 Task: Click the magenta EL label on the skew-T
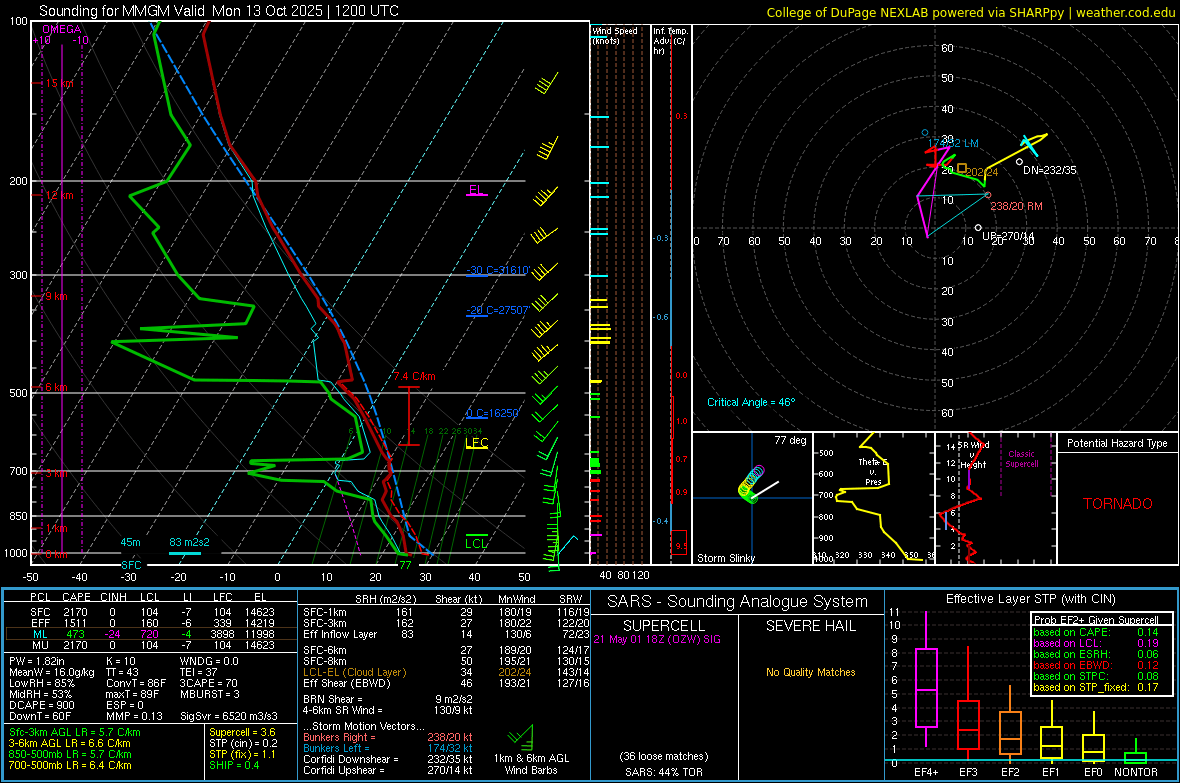click(x=476, y=190)
